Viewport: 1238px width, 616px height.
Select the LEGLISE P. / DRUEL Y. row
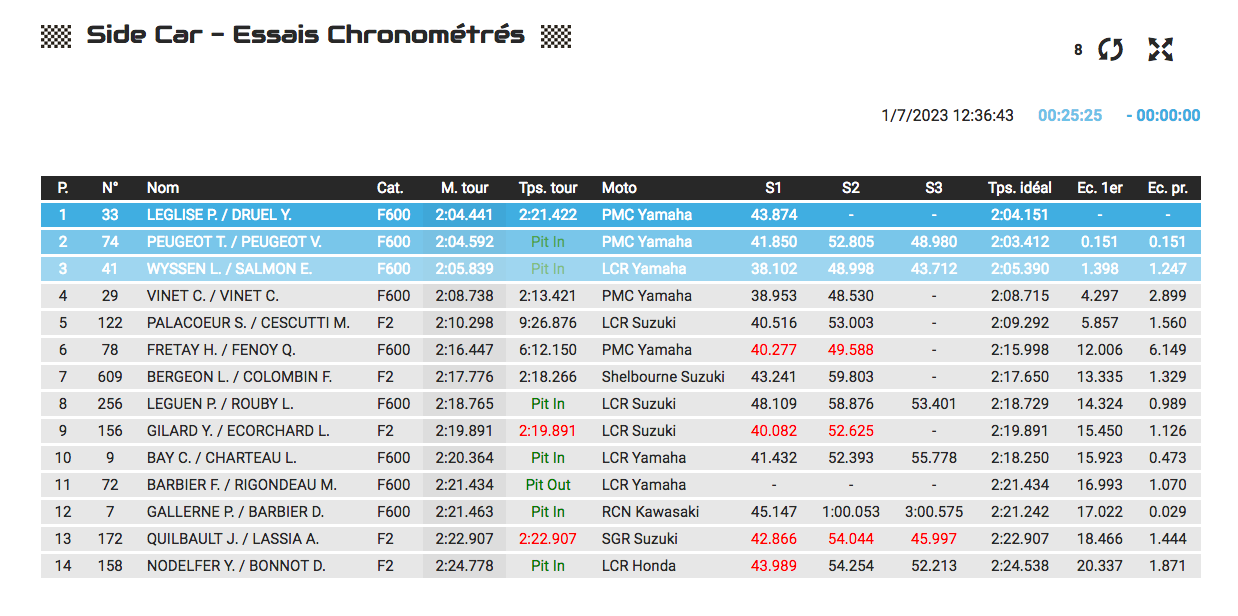pyautogui.click(x=621, y=215)
